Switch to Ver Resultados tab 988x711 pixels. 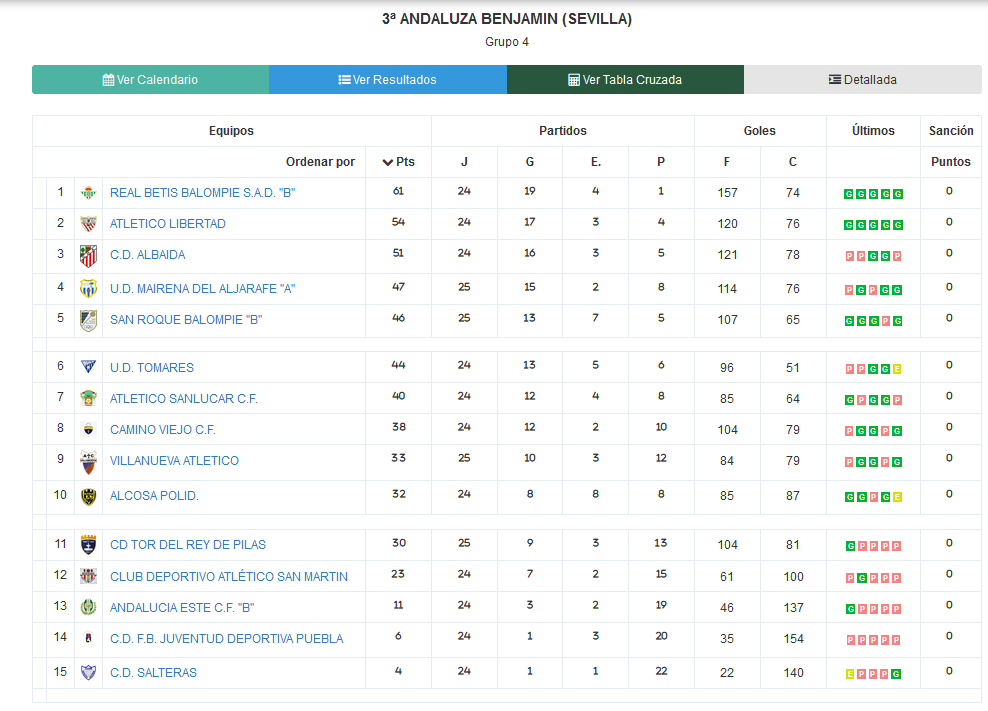388,79
